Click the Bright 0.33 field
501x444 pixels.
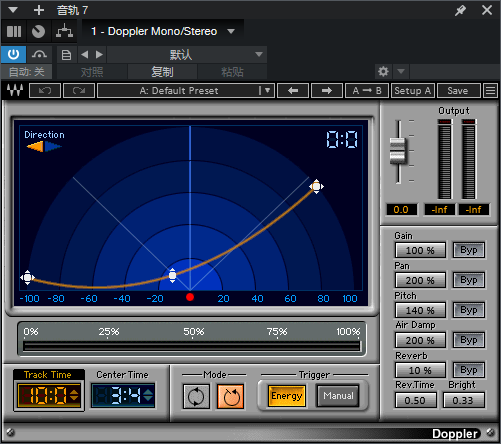tap(463, 400)
